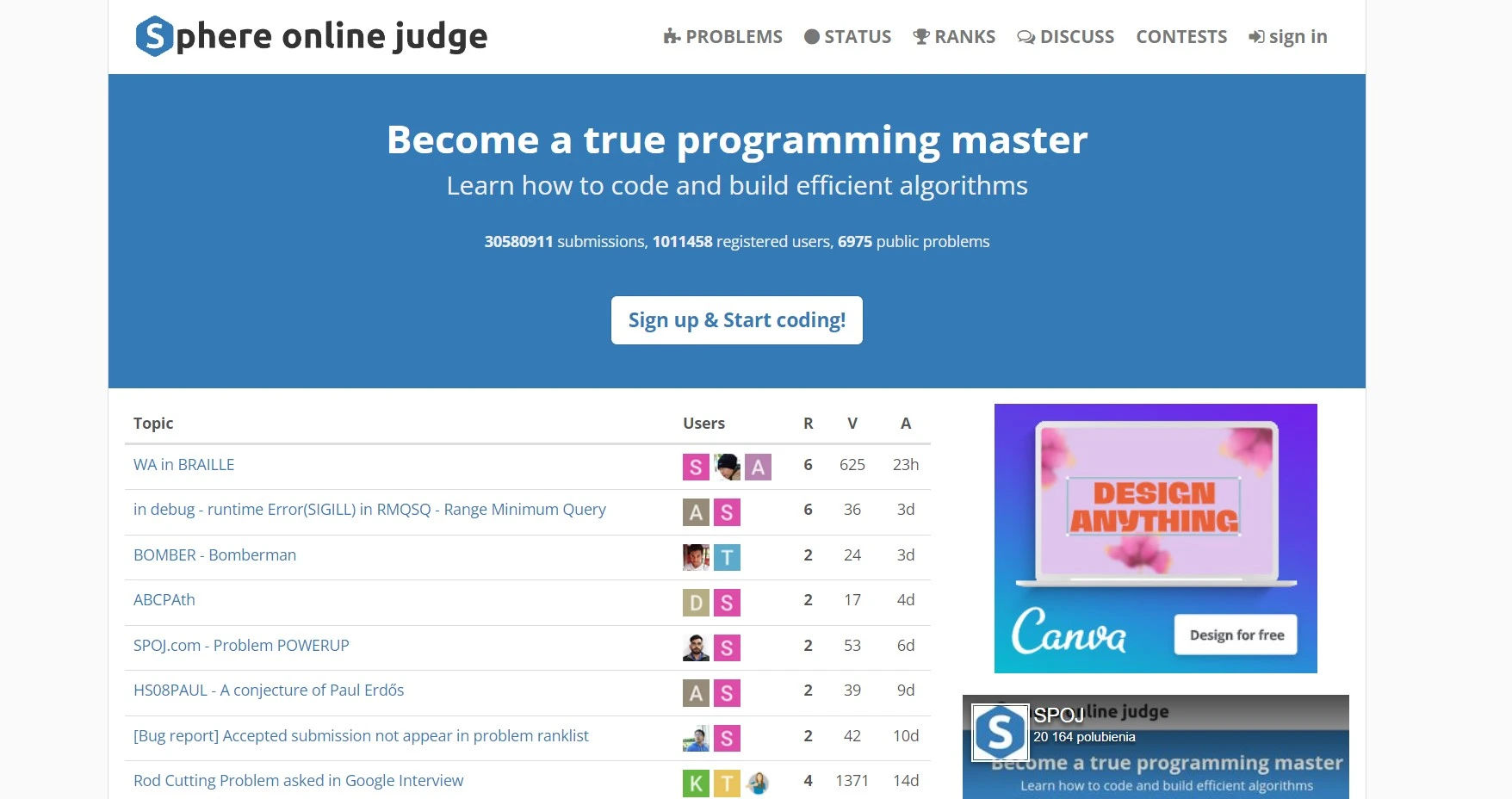
Task: Open HS08PAUL conjecture of Paul Erdős topic
Action: click(269, 691)
